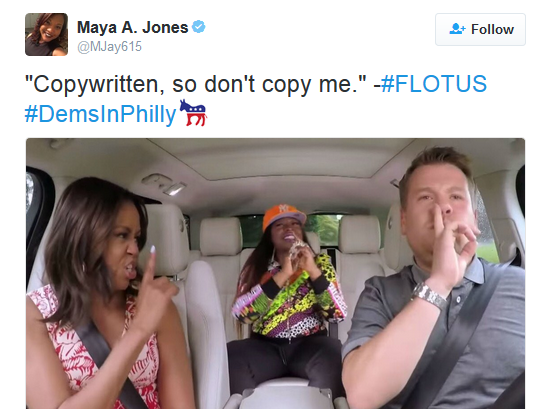Open the #FLOTUS hashtag
The width and height of the screenshot is (547, 409).
click(434, 84)
